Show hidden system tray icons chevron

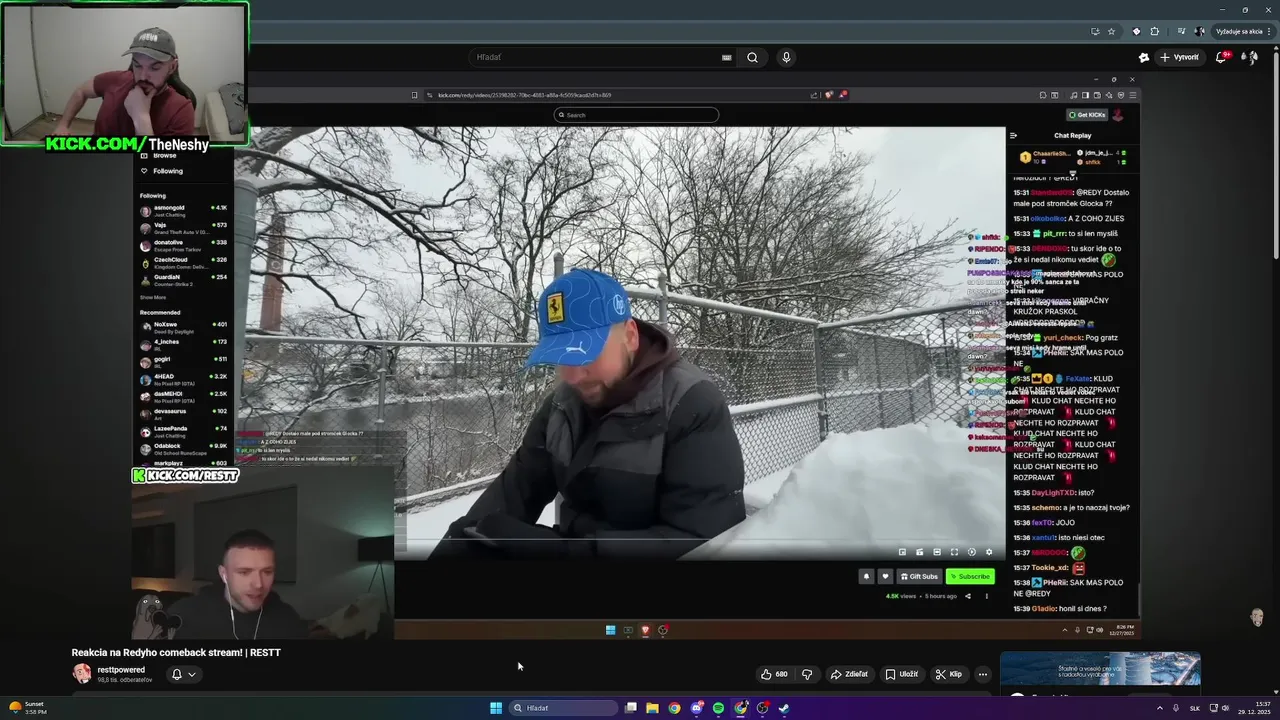click(1160, 708)
